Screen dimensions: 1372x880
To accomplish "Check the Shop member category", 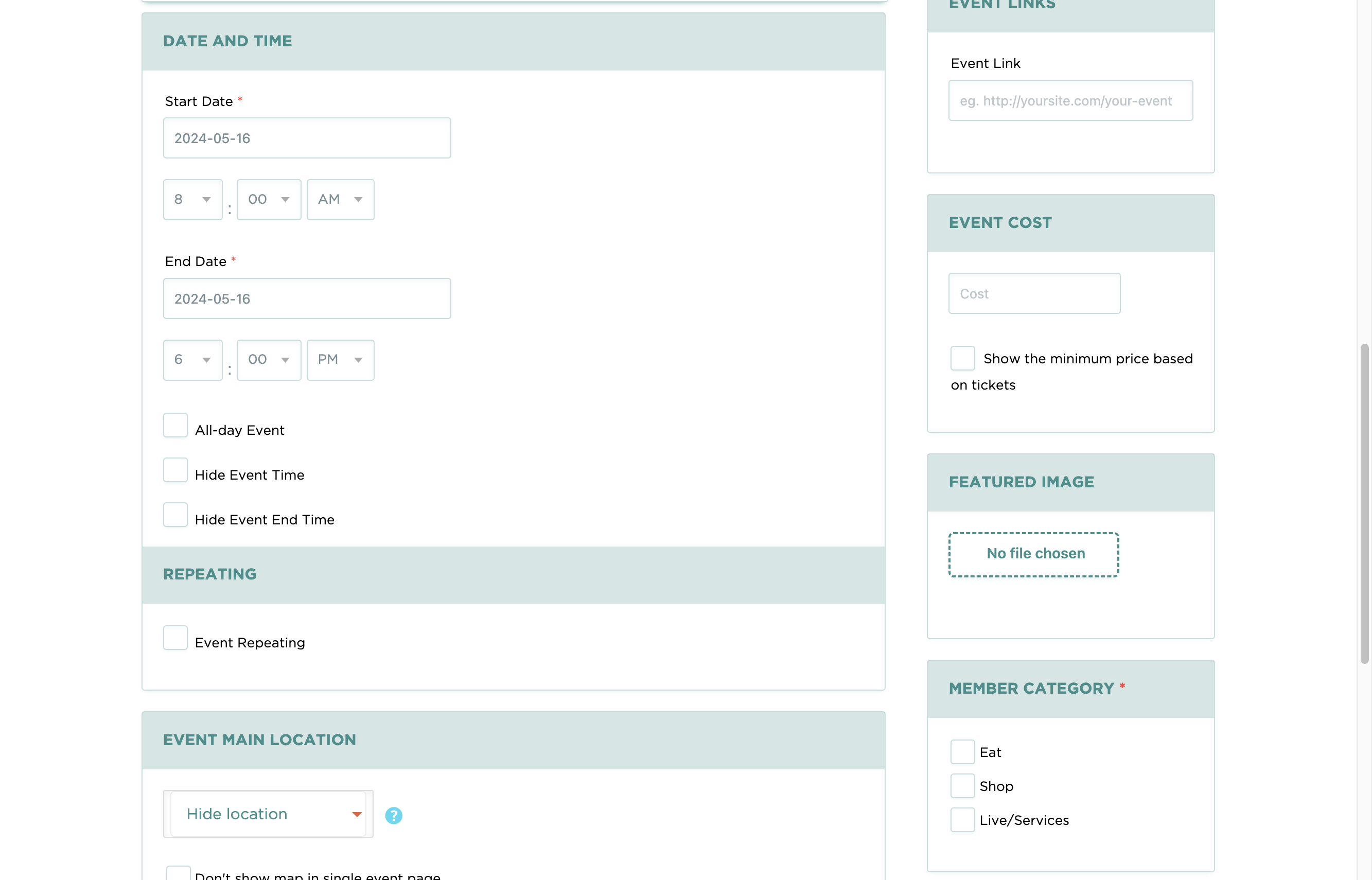I will pos(963,786).
